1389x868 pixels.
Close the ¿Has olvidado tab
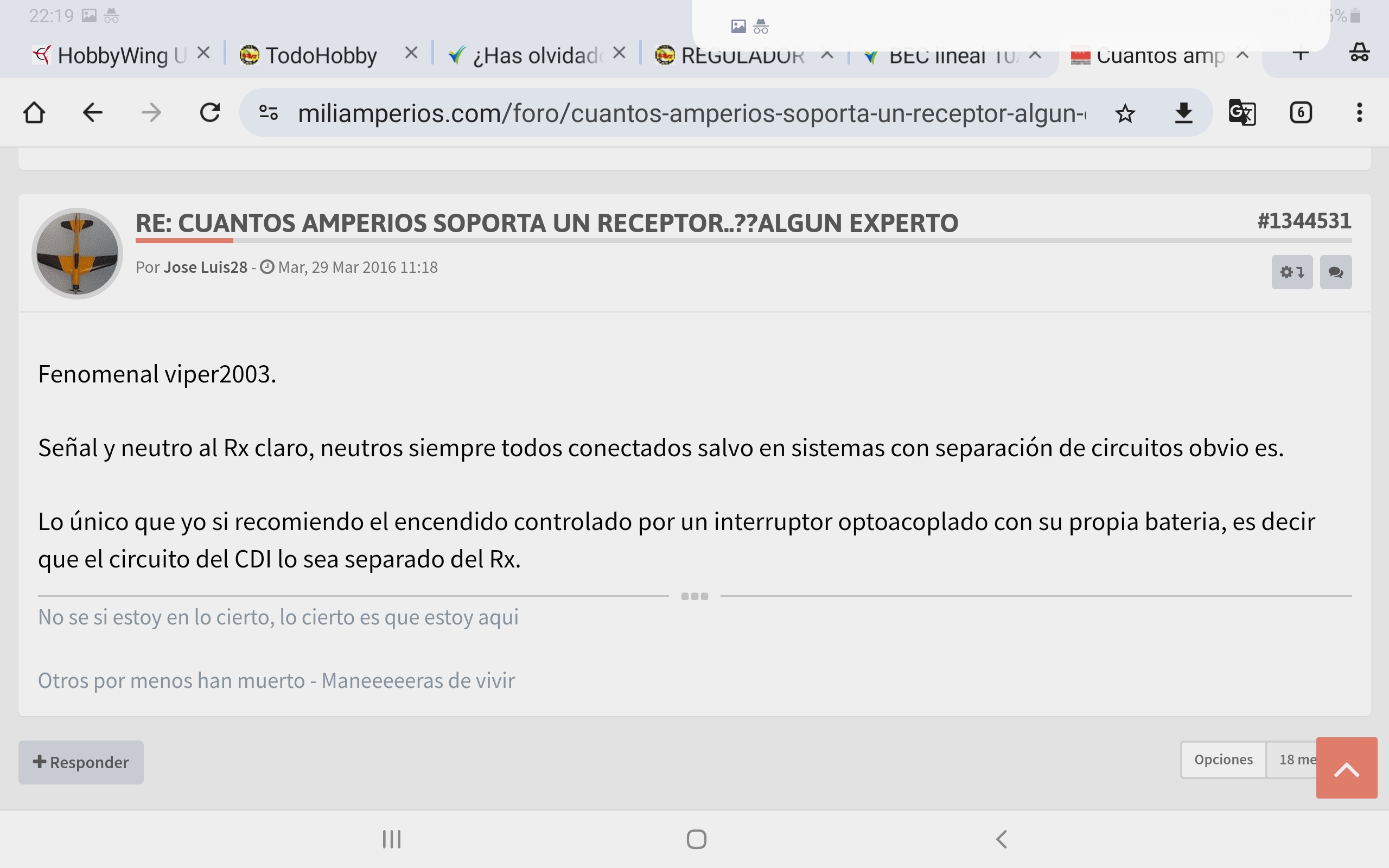(x=619, y=53)
